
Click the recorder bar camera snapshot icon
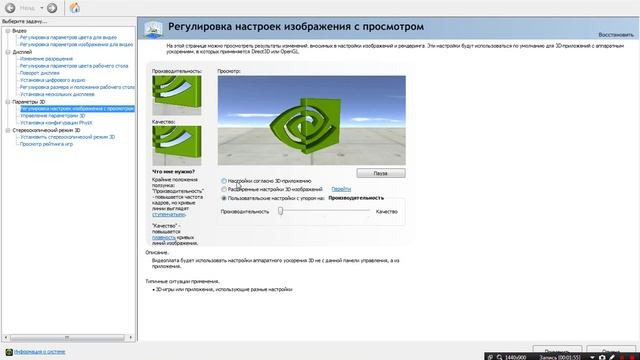click(x=602, y=357)
